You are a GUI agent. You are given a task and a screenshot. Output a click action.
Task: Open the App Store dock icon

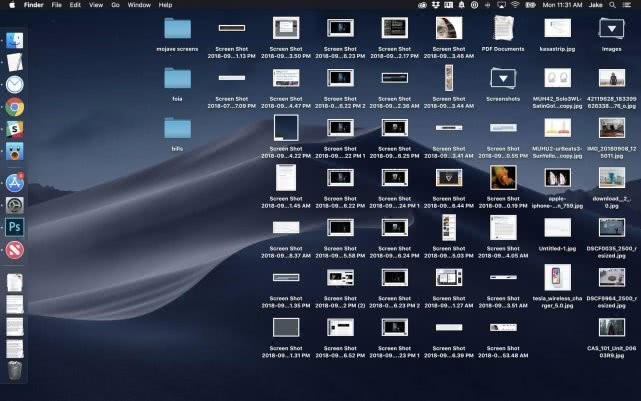15,182
